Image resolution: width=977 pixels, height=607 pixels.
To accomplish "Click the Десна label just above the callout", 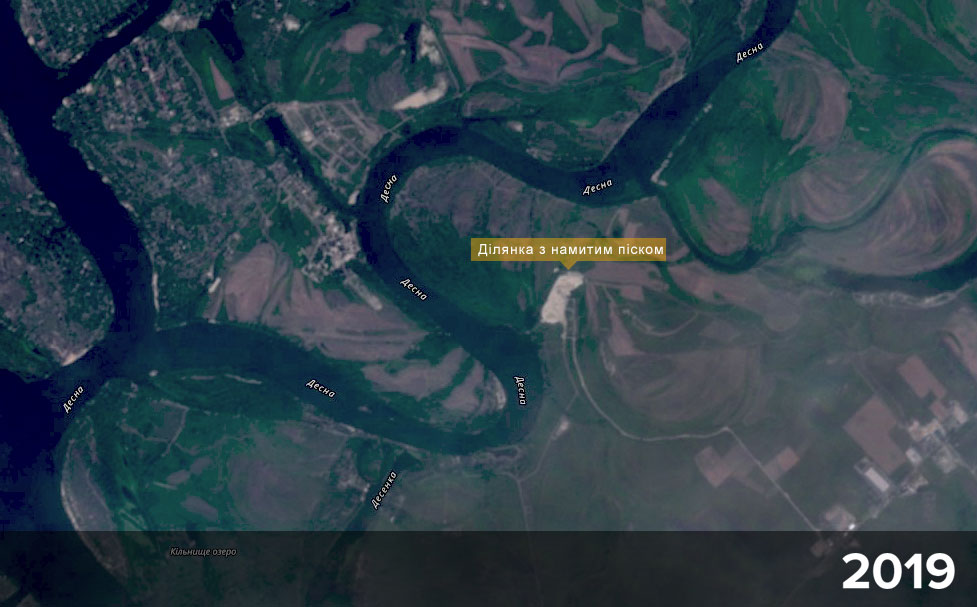I will [599, 187].
